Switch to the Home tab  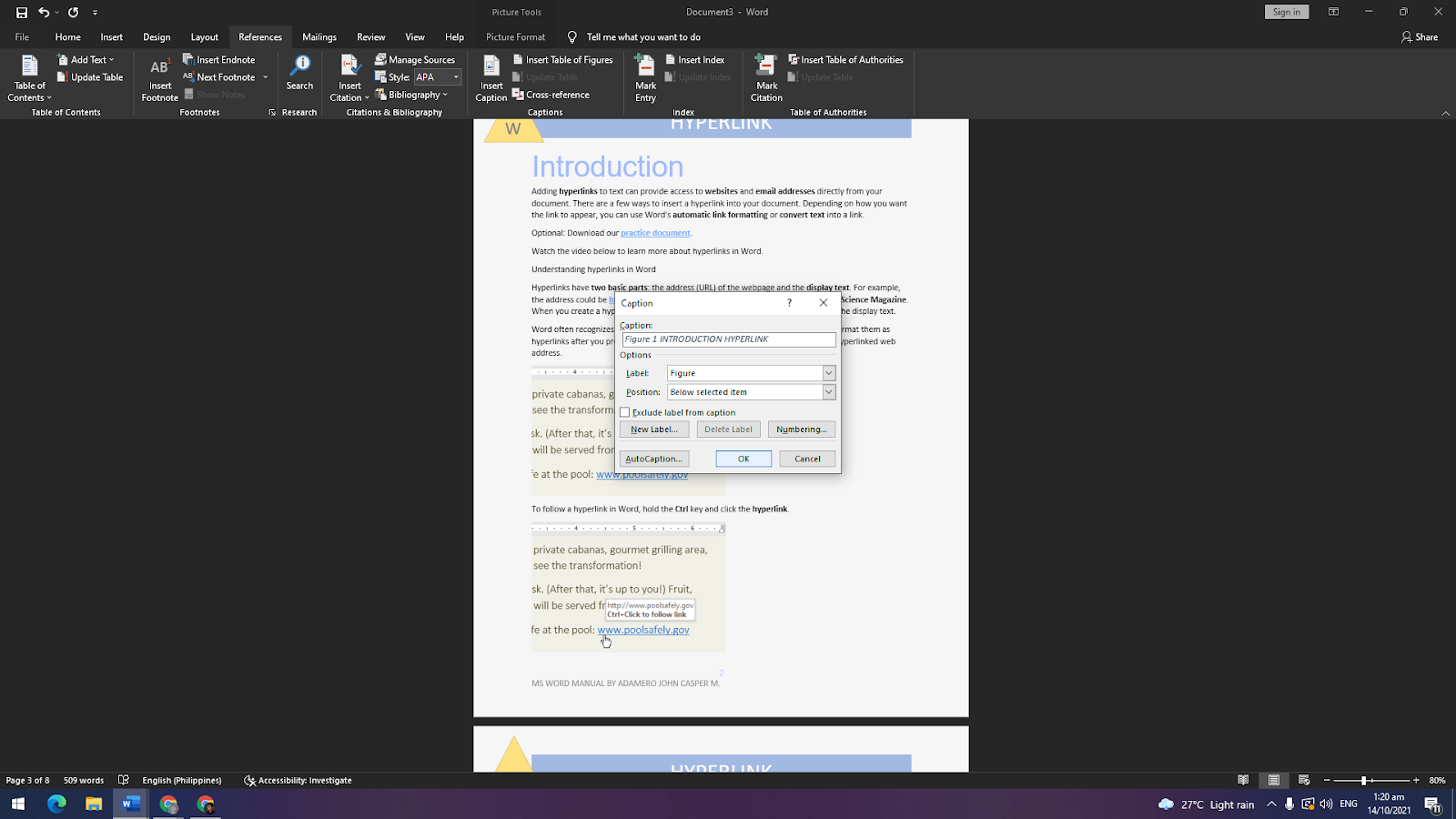(67, 37)
